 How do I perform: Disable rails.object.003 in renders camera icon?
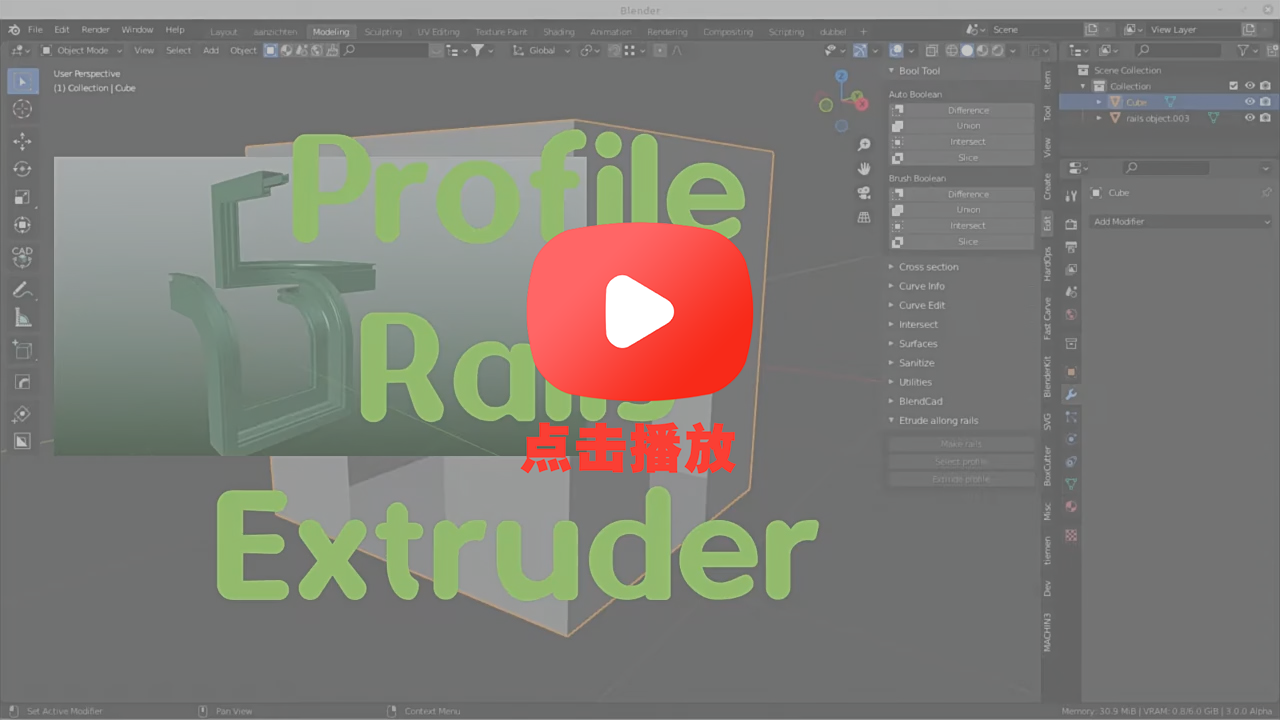(1265, 118)
